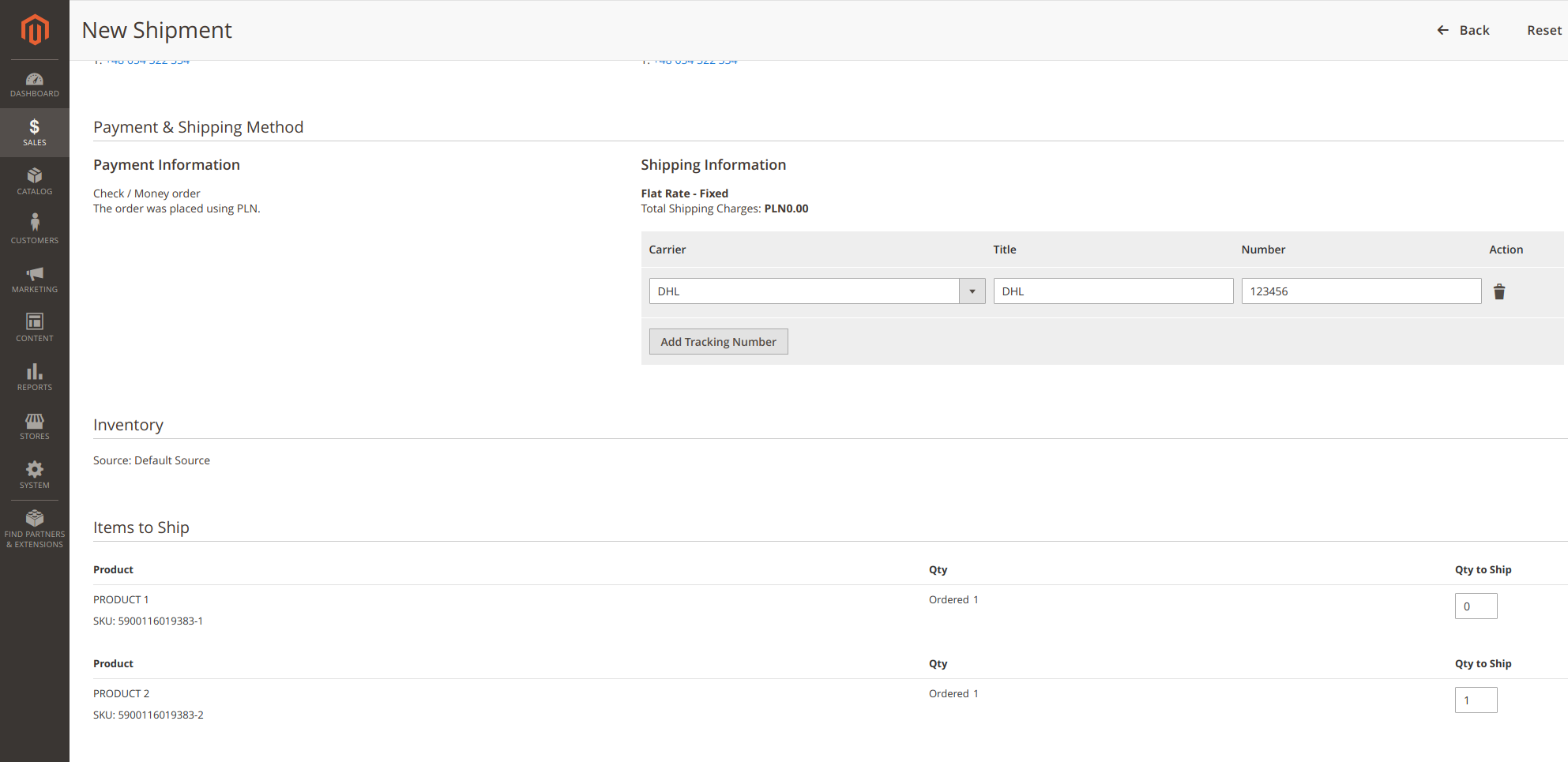
Task: Open the Sales menu
Action: pos(34,133)
